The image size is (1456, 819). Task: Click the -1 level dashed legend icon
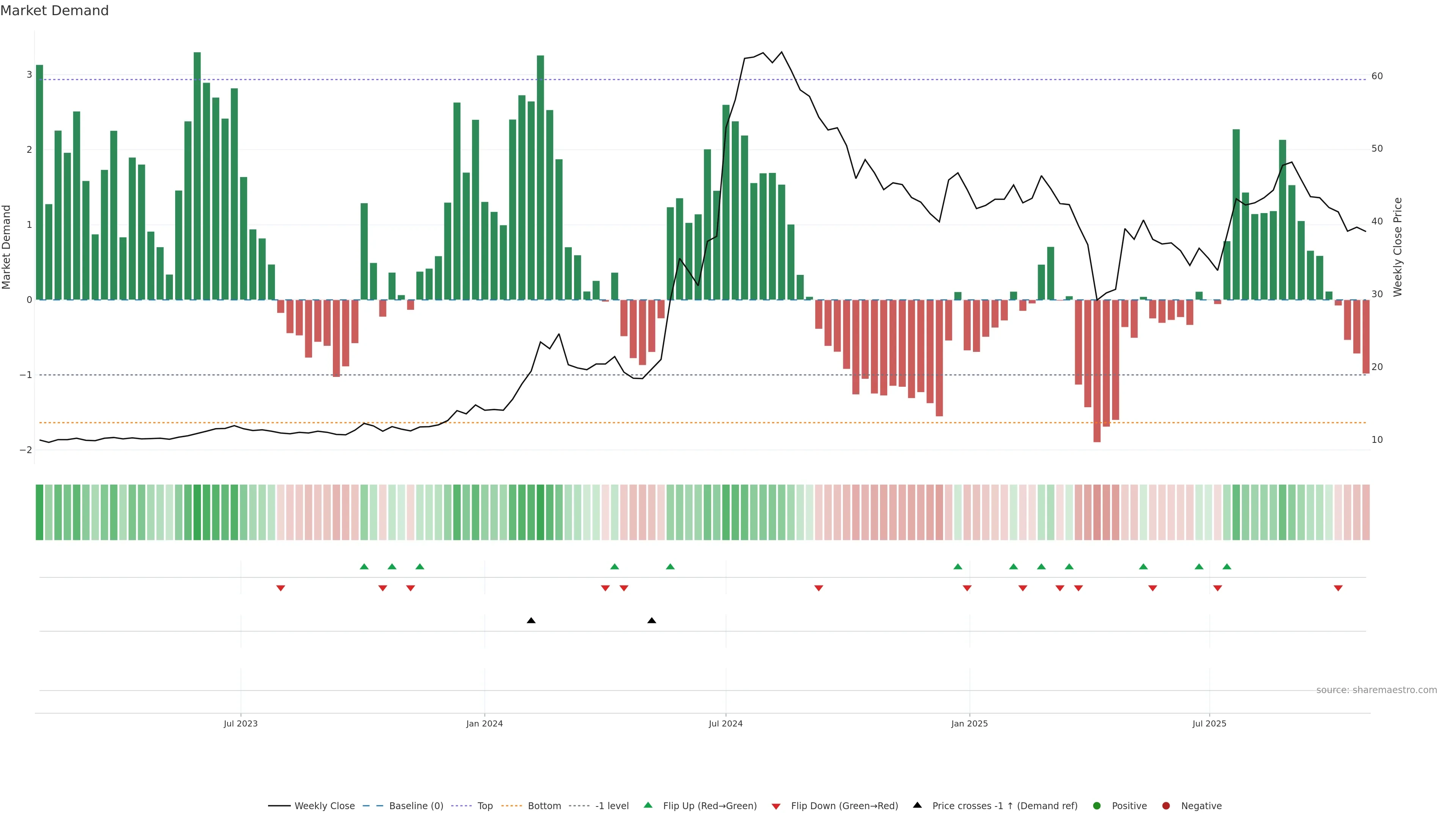tap(579, 806)
